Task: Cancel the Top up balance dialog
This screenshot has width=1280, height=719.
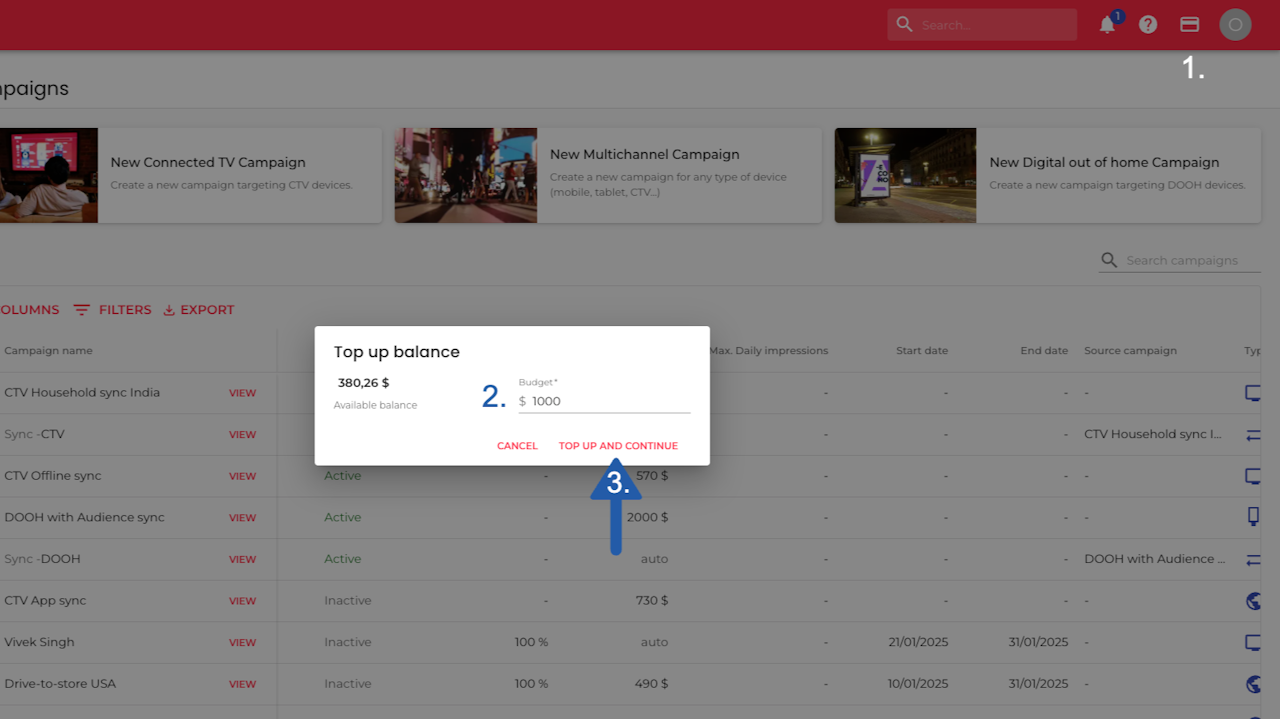Action: coord(517,446)
